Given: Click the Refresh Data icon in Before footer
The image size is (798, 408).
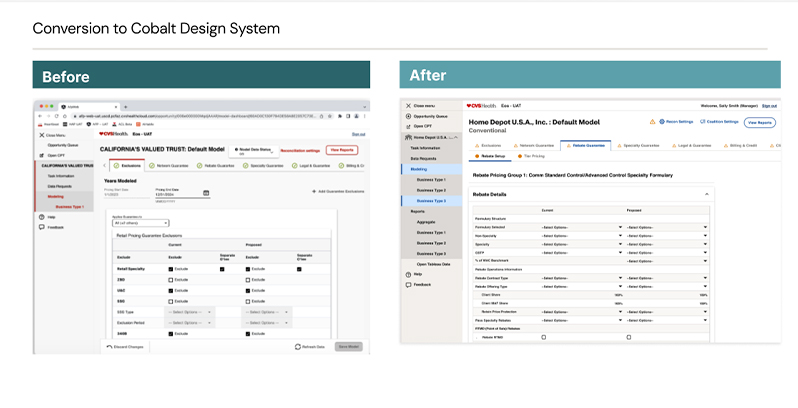Looking at the screenshot, I should [x=298, y=347].
